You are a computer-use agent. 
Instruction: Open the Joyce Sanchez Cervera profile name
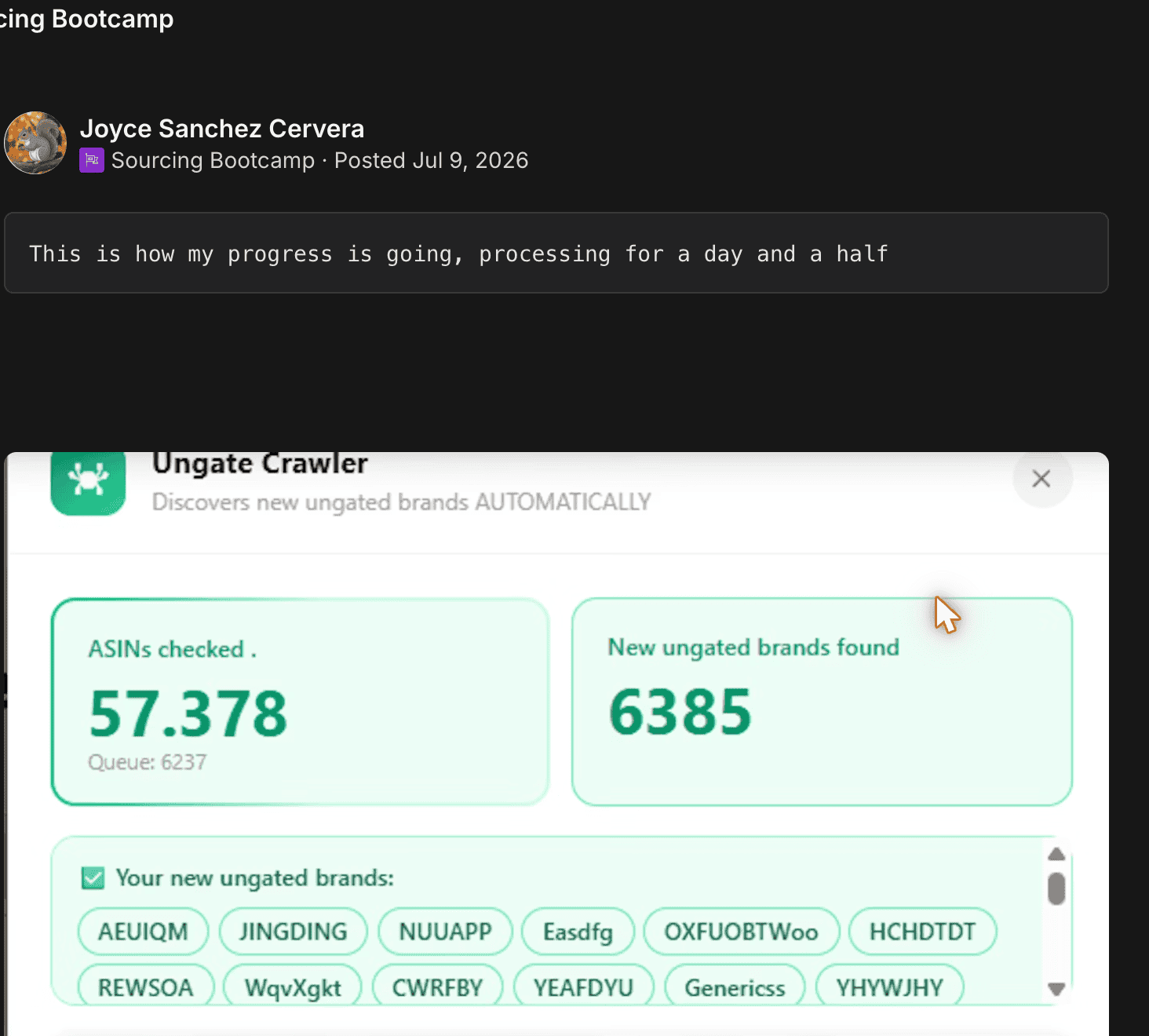point(222,129)
